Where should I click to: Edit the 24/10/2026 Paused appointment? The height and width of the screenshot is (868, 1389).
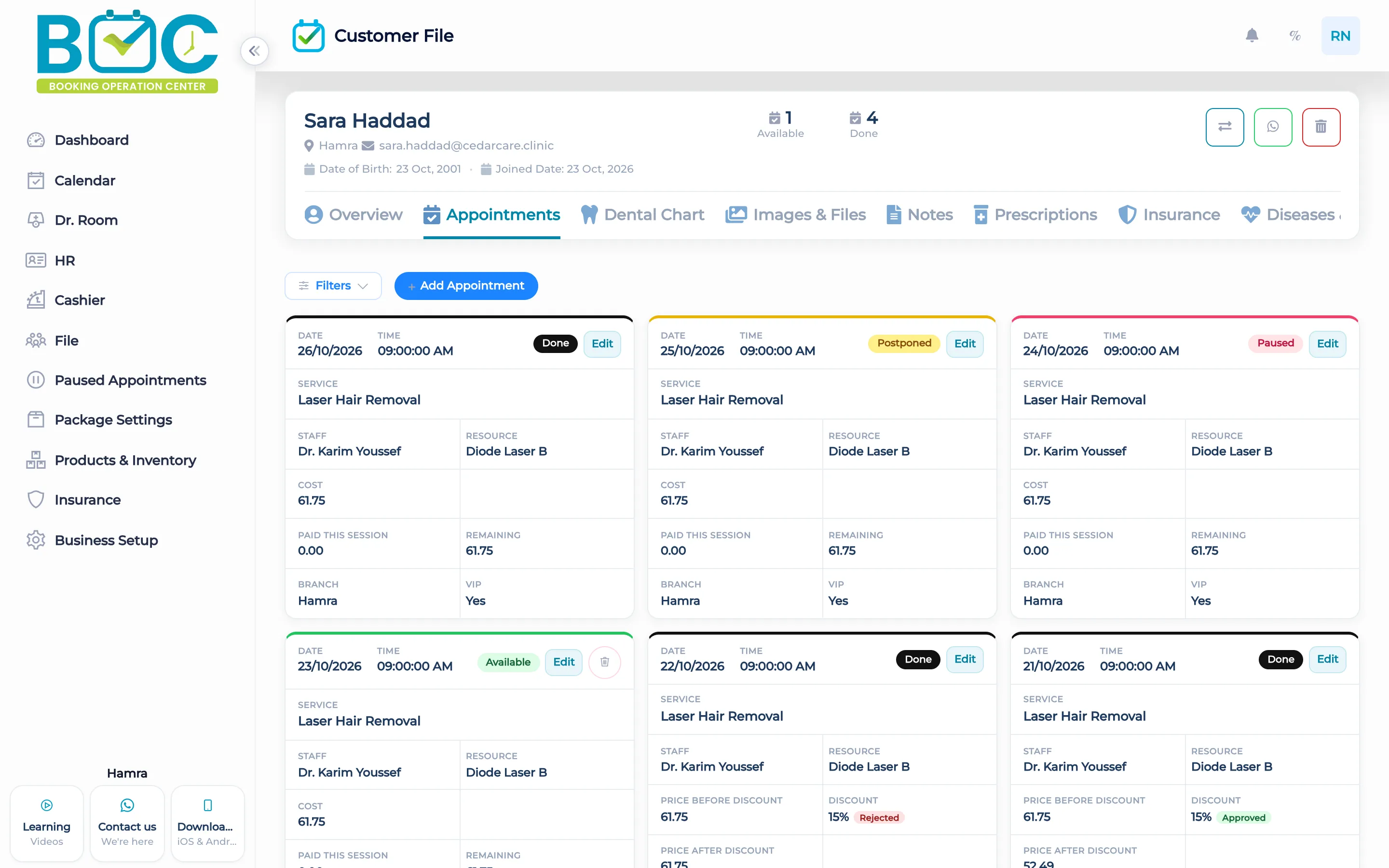(1328, 343)
